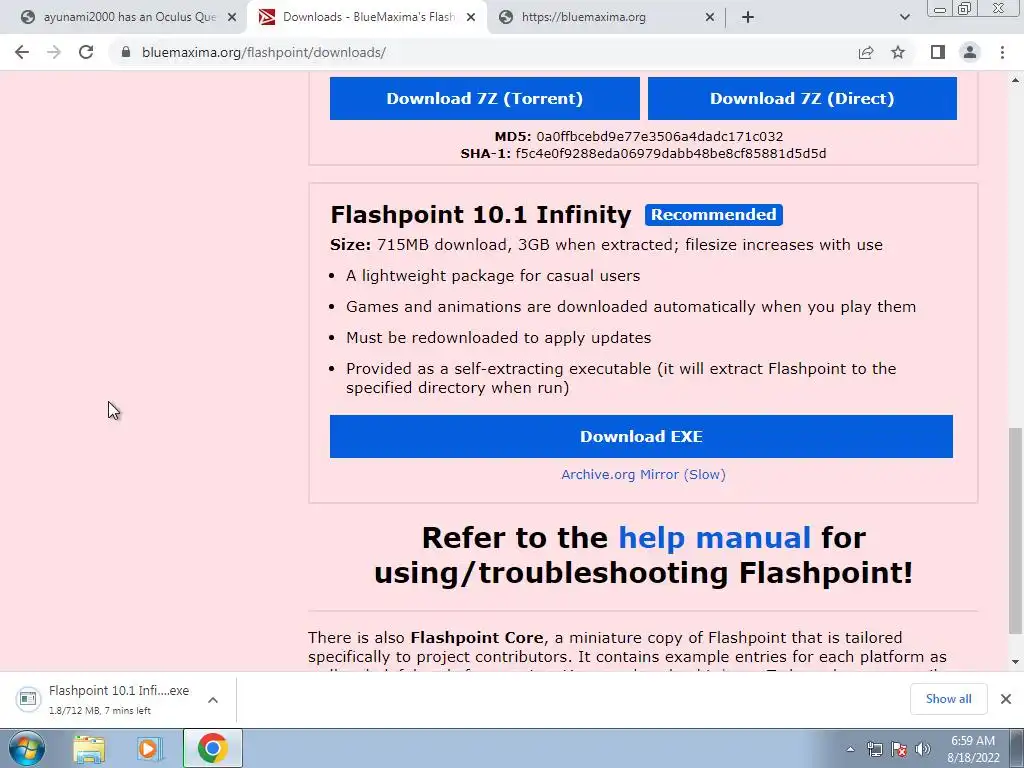The height and width of the screenshot is (768, 1024).
Task: Click the Recommended badge
Action: (714, 215)
